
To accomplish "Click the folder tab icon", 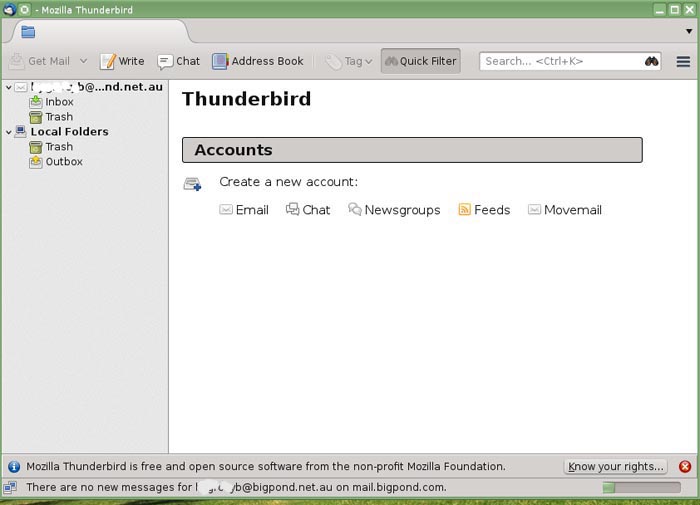I will tap(28, 32).
